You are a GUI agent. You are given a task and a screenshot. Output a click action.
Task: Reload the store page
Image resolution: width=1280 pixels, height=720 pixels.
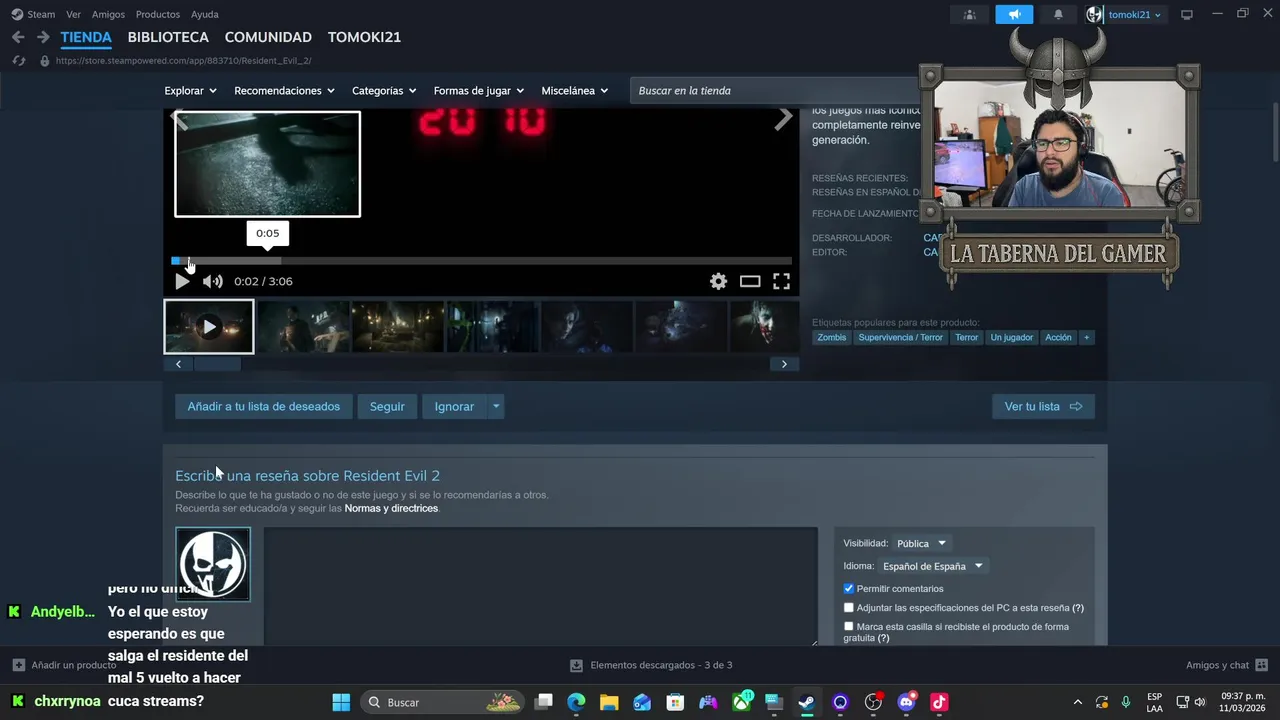[18, 61]
